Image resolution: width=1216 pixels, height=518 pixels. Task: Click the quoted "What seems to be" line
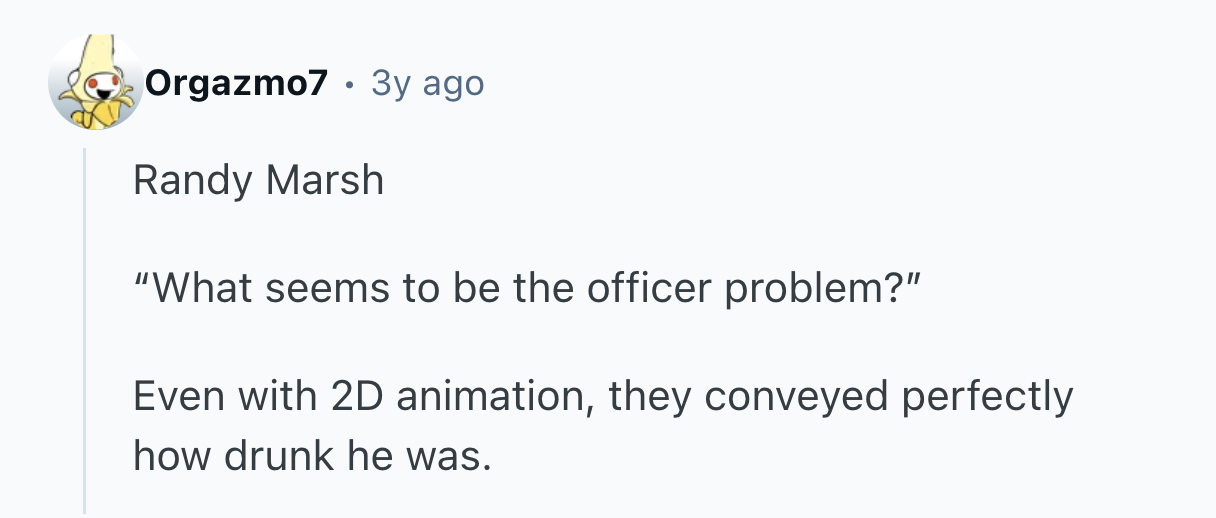coord(525,289)
